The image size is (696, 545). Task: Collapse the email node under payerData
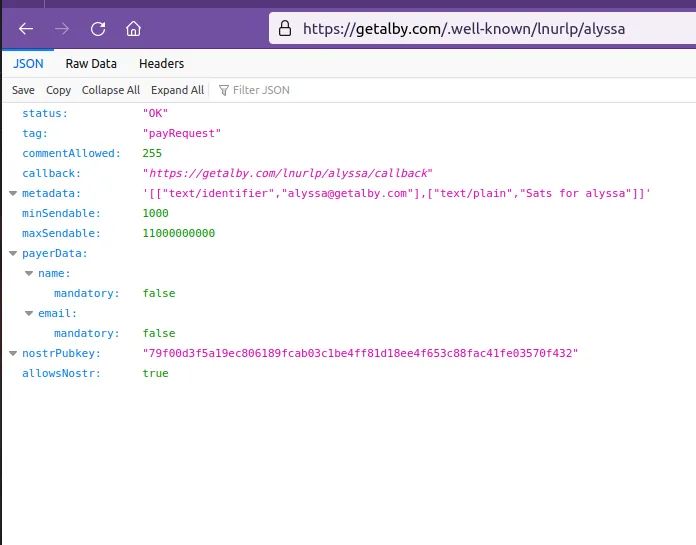click(x=29, y=313)
